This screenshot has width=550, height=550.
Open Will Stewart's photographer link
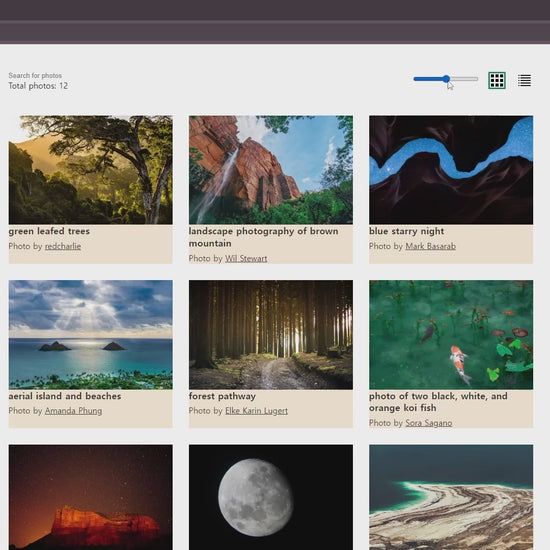pyautogui.click(x=246, y=259)
